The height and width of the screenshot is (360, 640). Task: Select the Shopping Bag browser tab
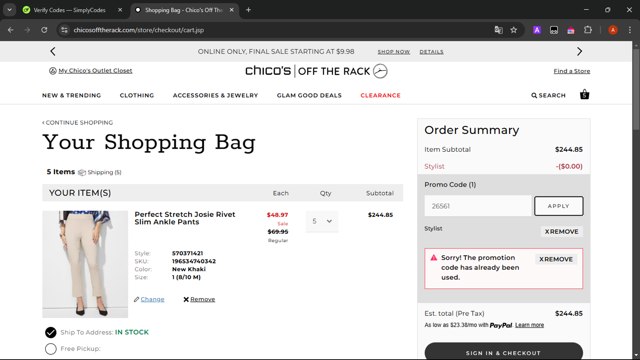click(x=184, y=10)
